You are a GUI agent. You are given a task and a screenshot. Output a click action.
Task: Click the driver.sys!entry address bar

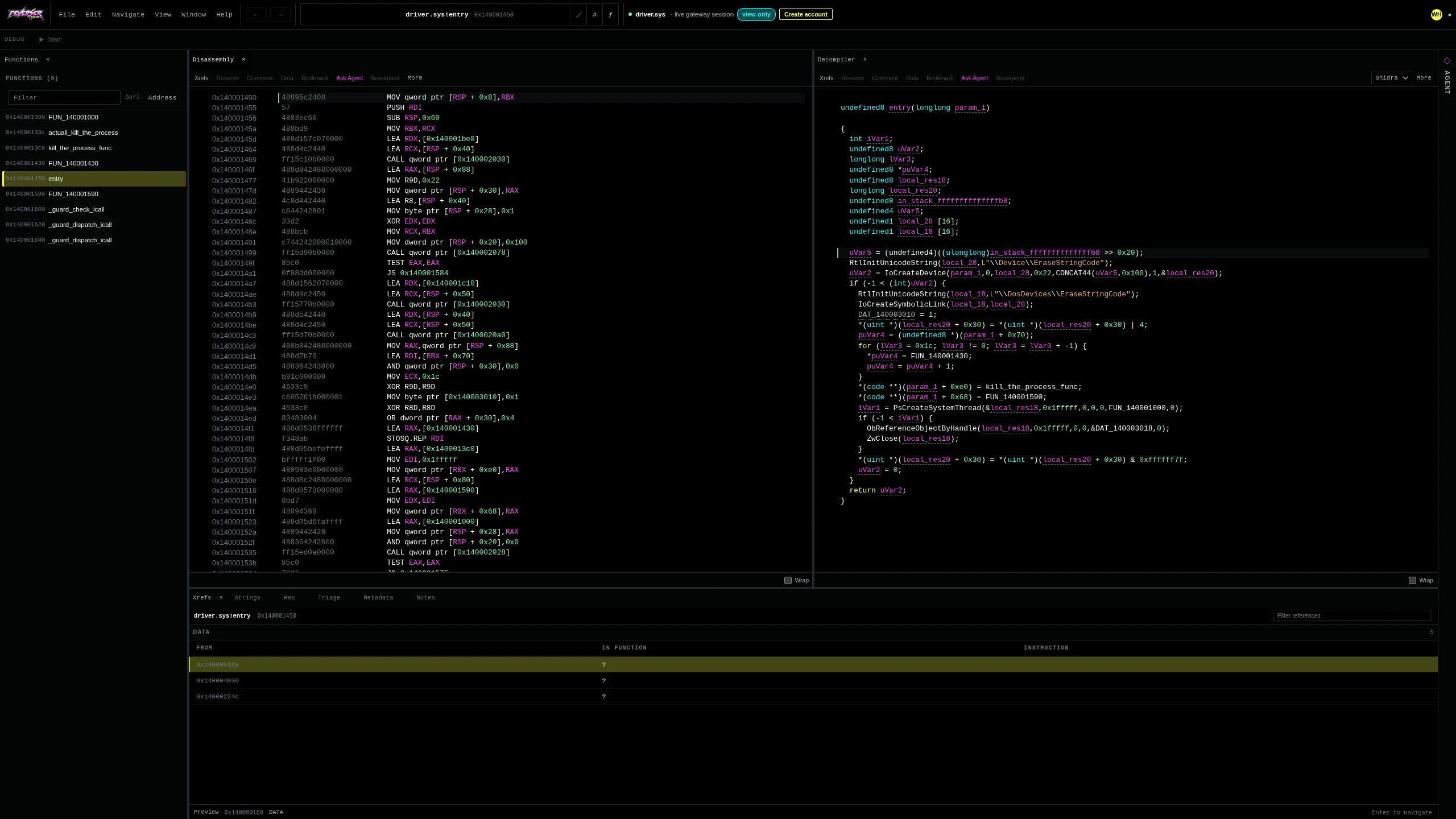pos(436,15)
